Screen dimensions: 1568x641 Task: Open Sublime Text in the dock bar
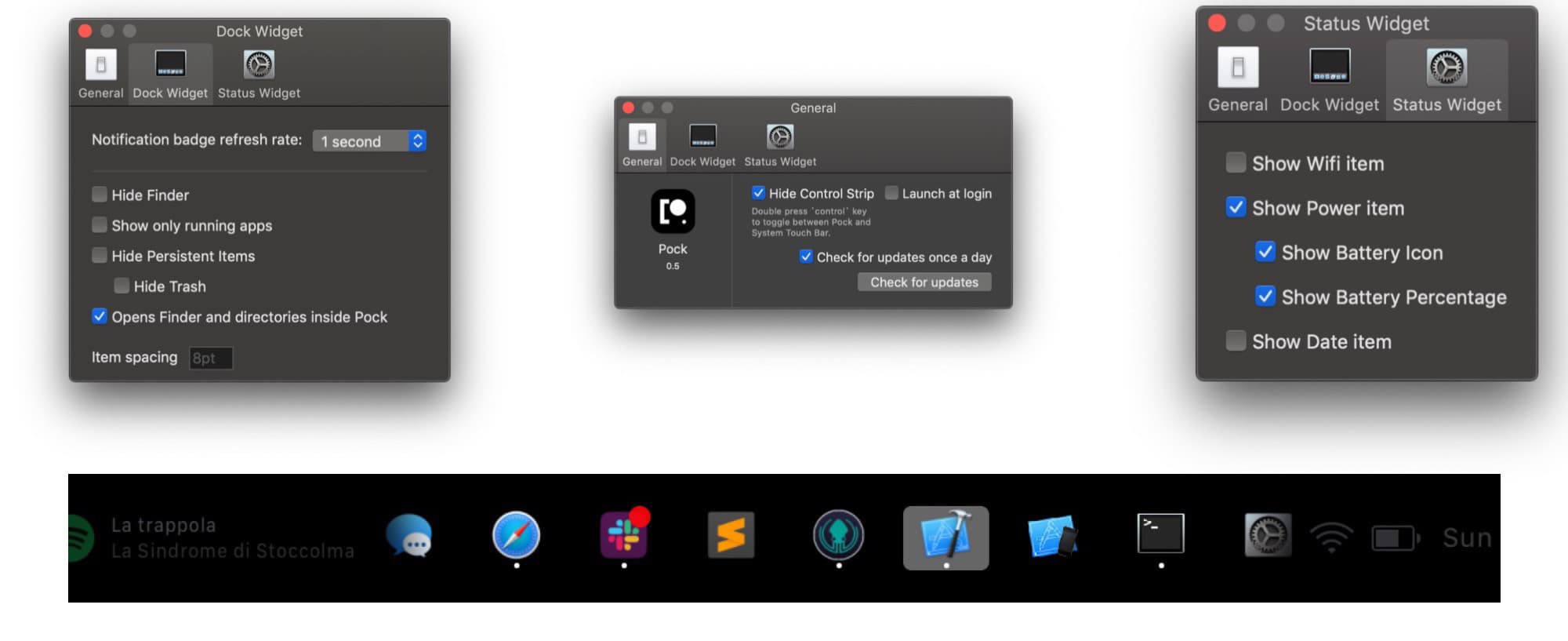pyautogui.click(x=731, y=536)
